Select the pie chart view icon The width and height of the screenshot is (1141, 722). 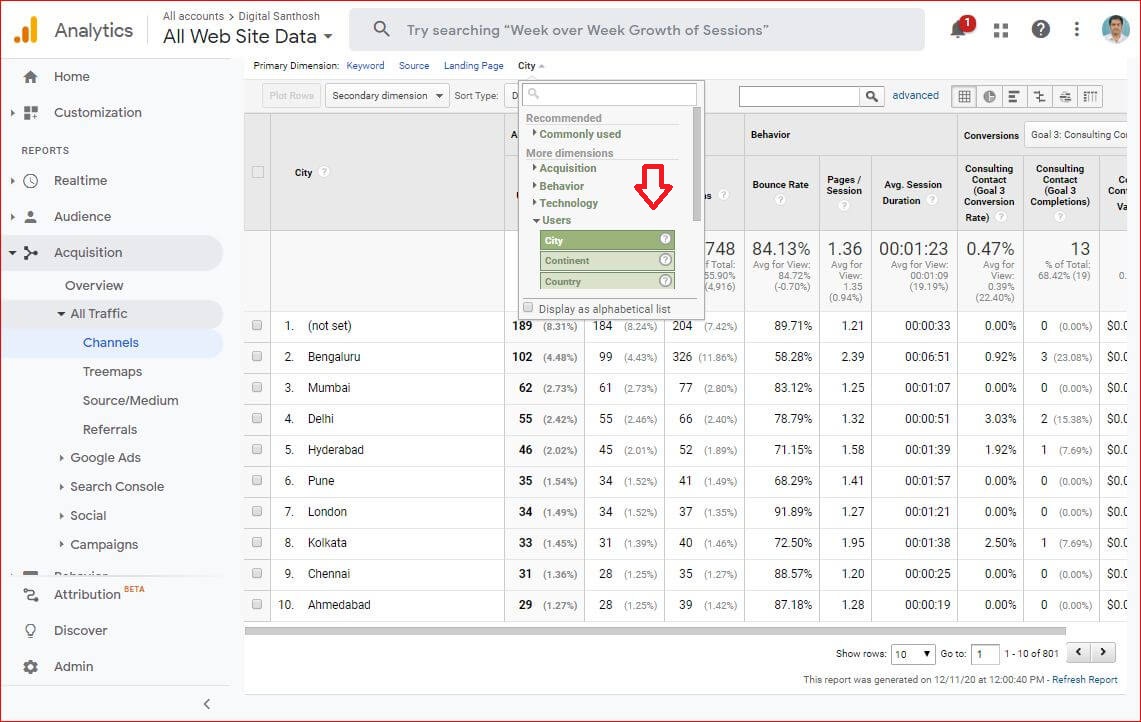point(989,96)
